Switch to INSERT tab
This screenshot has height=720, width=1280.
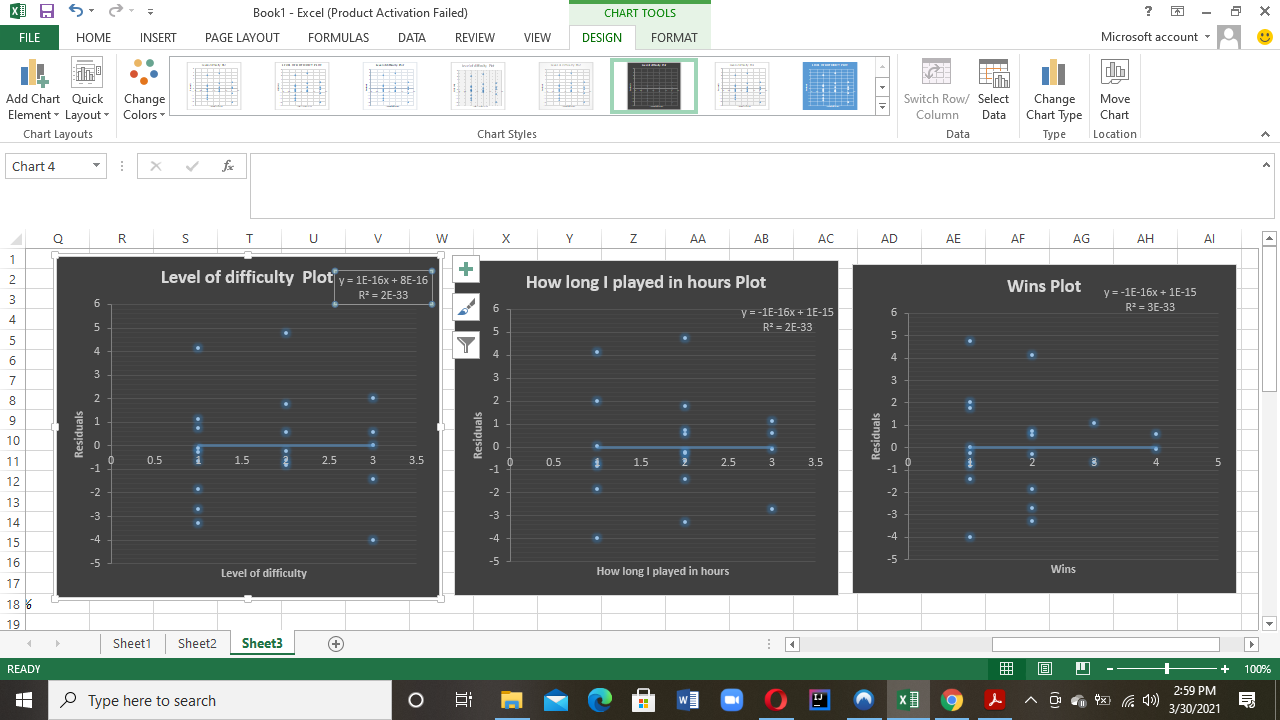(158, 37)
